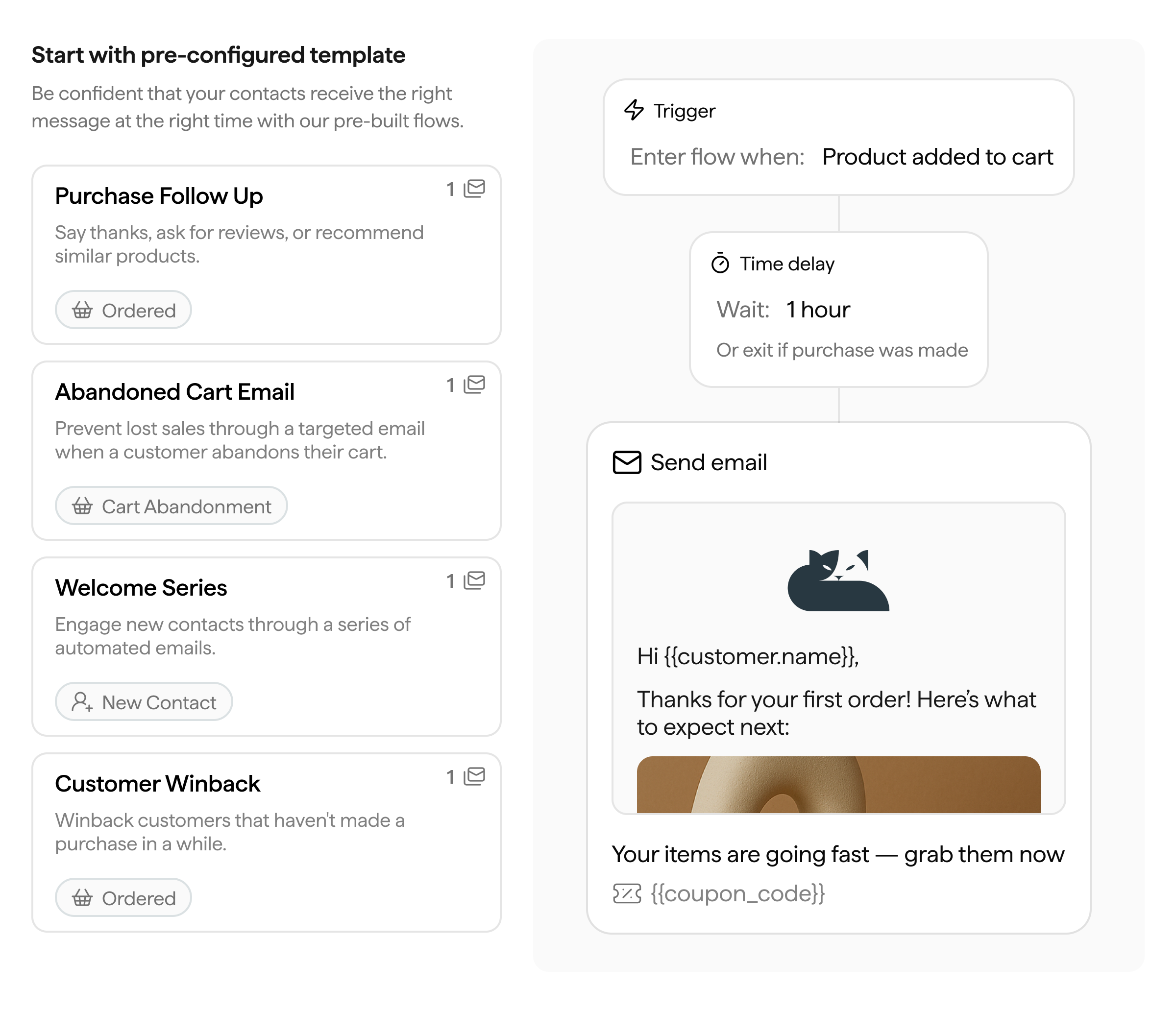Click the Cart Abandonment tag
Screen dimensions: 1176x1011
[x=171, y=506]
